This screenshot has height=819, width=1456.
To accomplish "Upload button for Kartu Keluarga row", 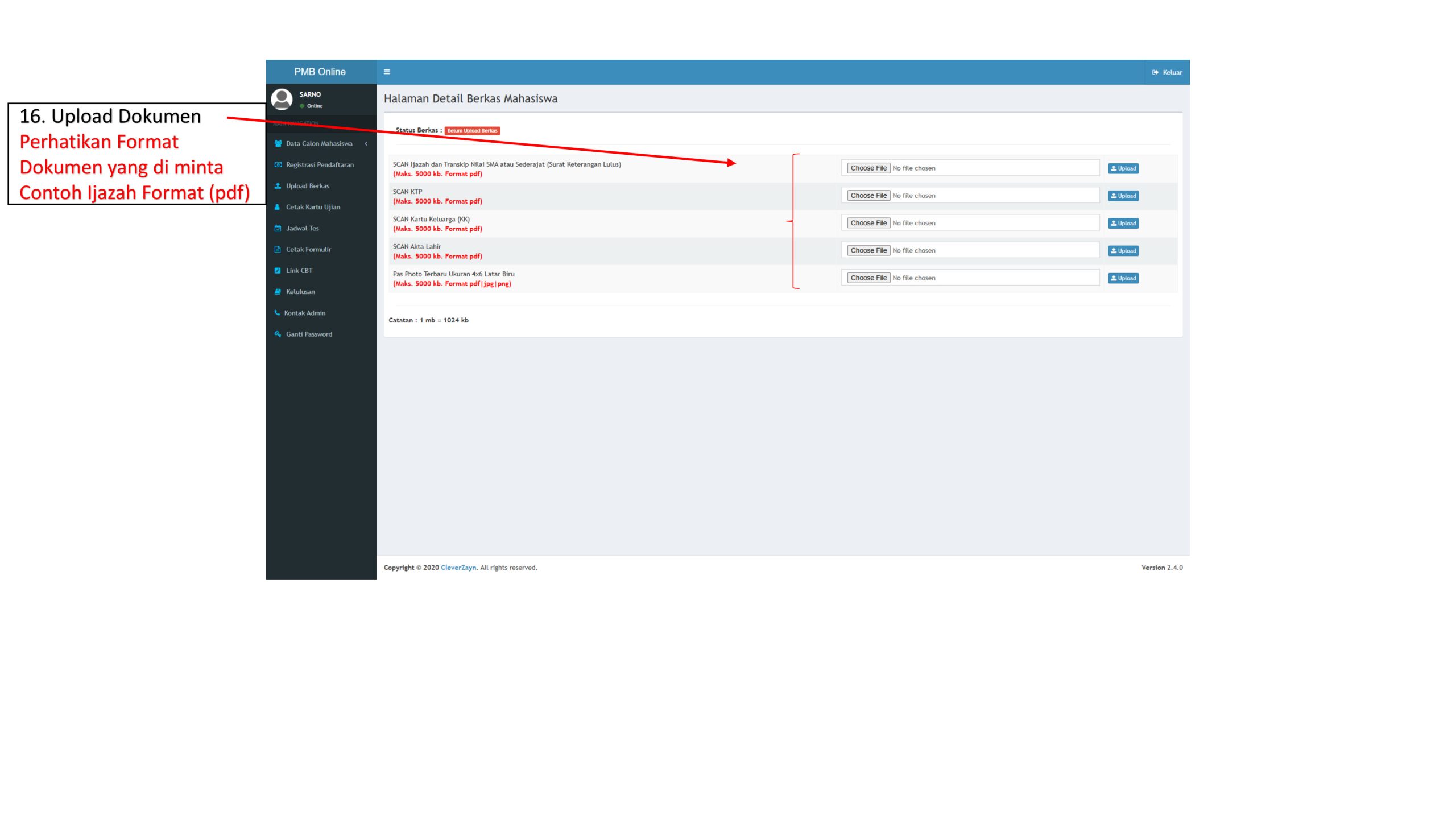I will [1123, 224].
